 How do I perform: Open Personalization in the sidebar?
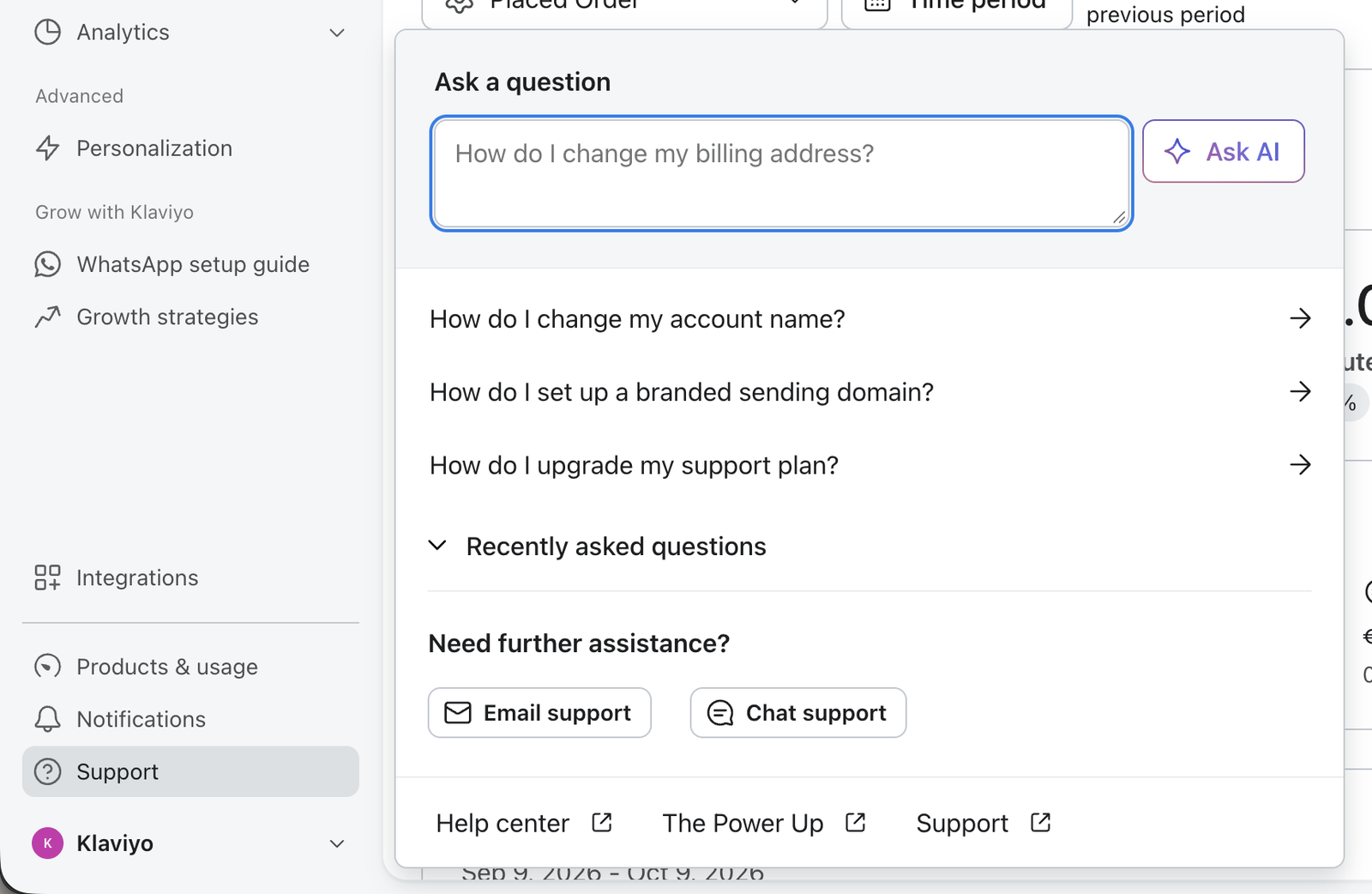[190, 148]
